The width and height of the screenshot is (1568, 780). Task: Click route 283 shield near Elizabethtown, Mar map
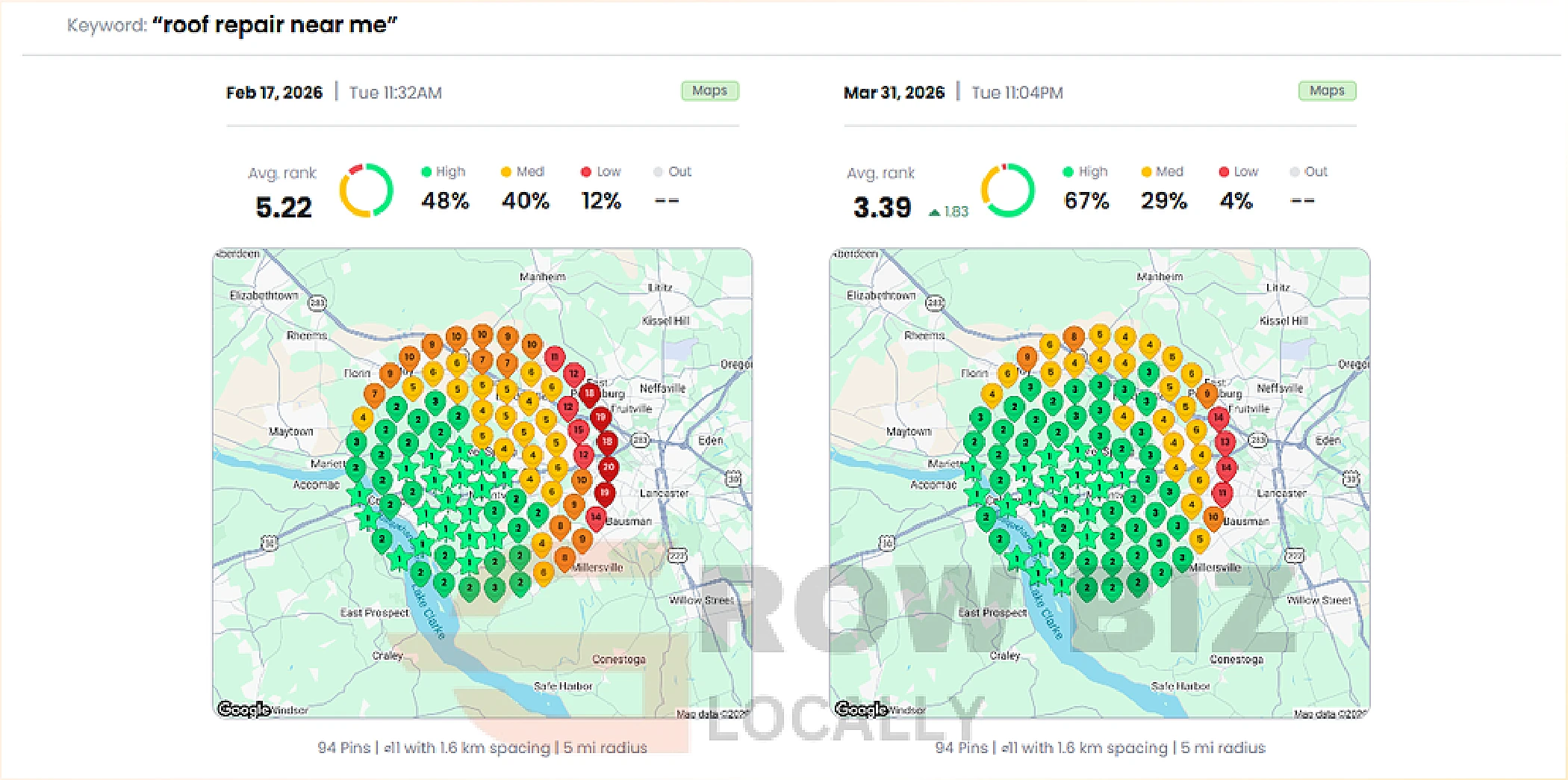(935, 303)
